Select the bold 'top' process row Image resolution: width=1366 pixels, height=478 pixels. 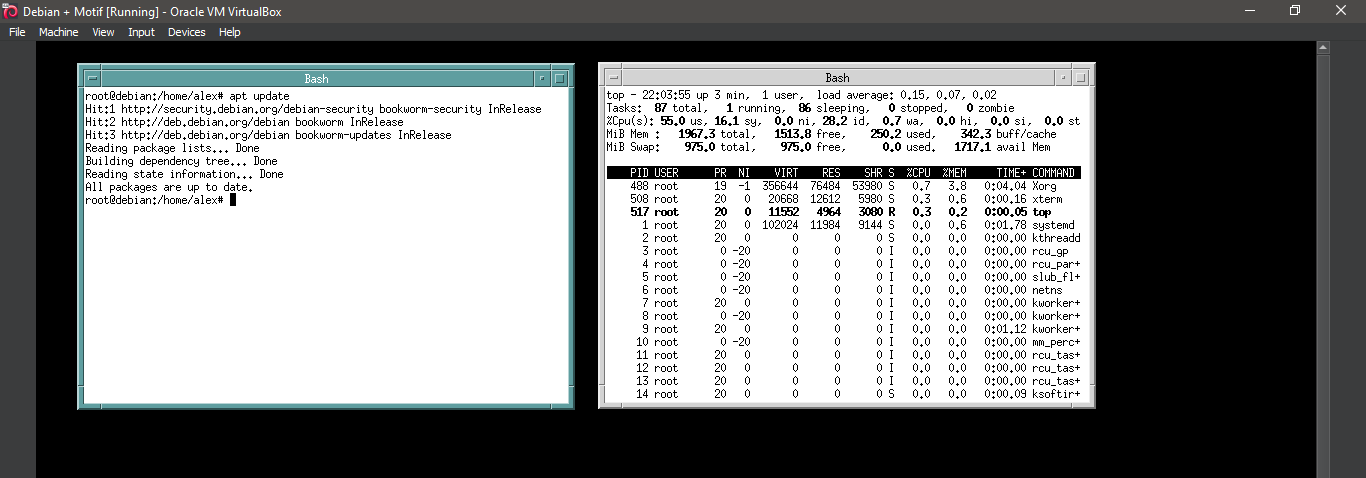pos(843,212)
